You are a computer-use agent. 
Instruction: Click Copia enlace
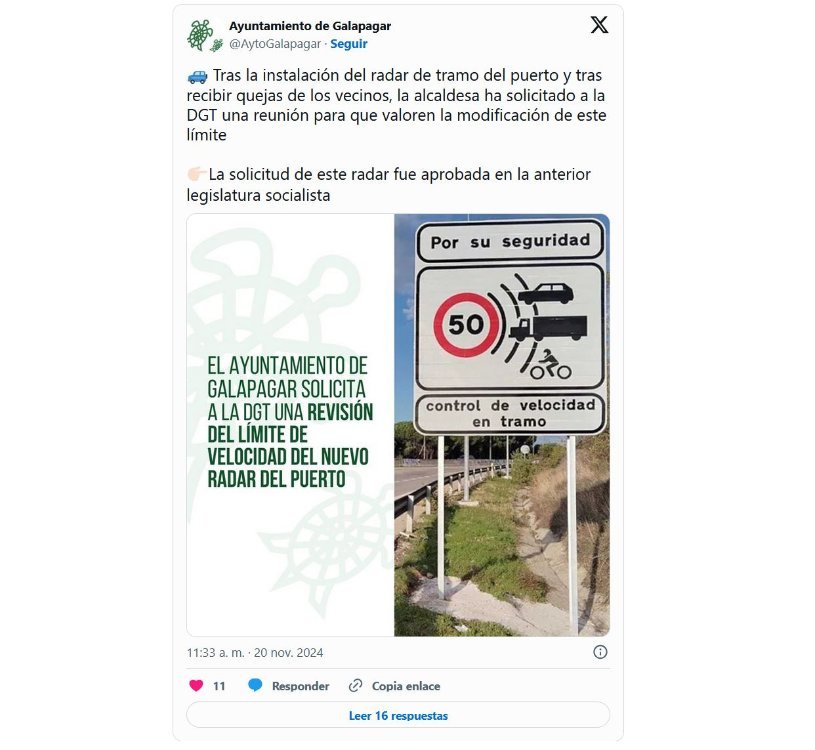click(406, 686)
